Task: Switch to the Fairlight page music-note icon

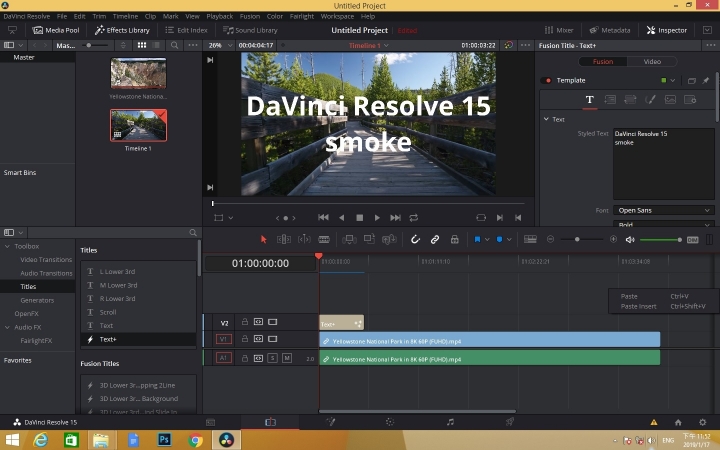Action: coord(450,422)
